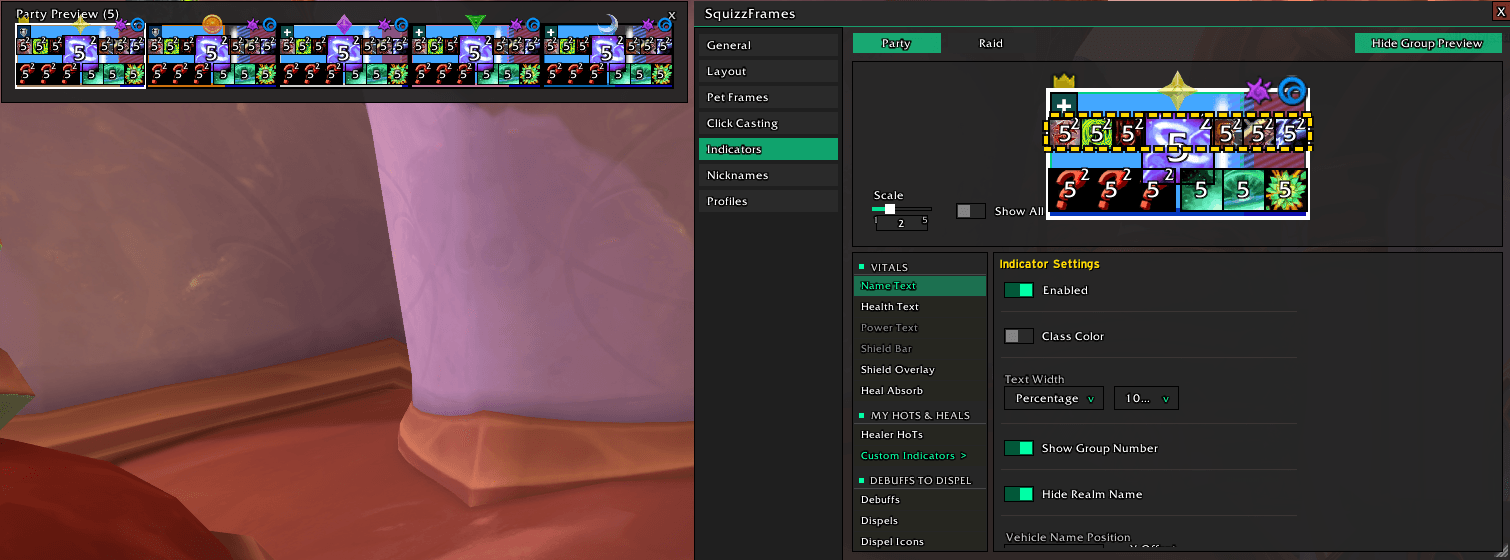Open the Layout settings section
1510x560 pixels.
pos(768,71)
